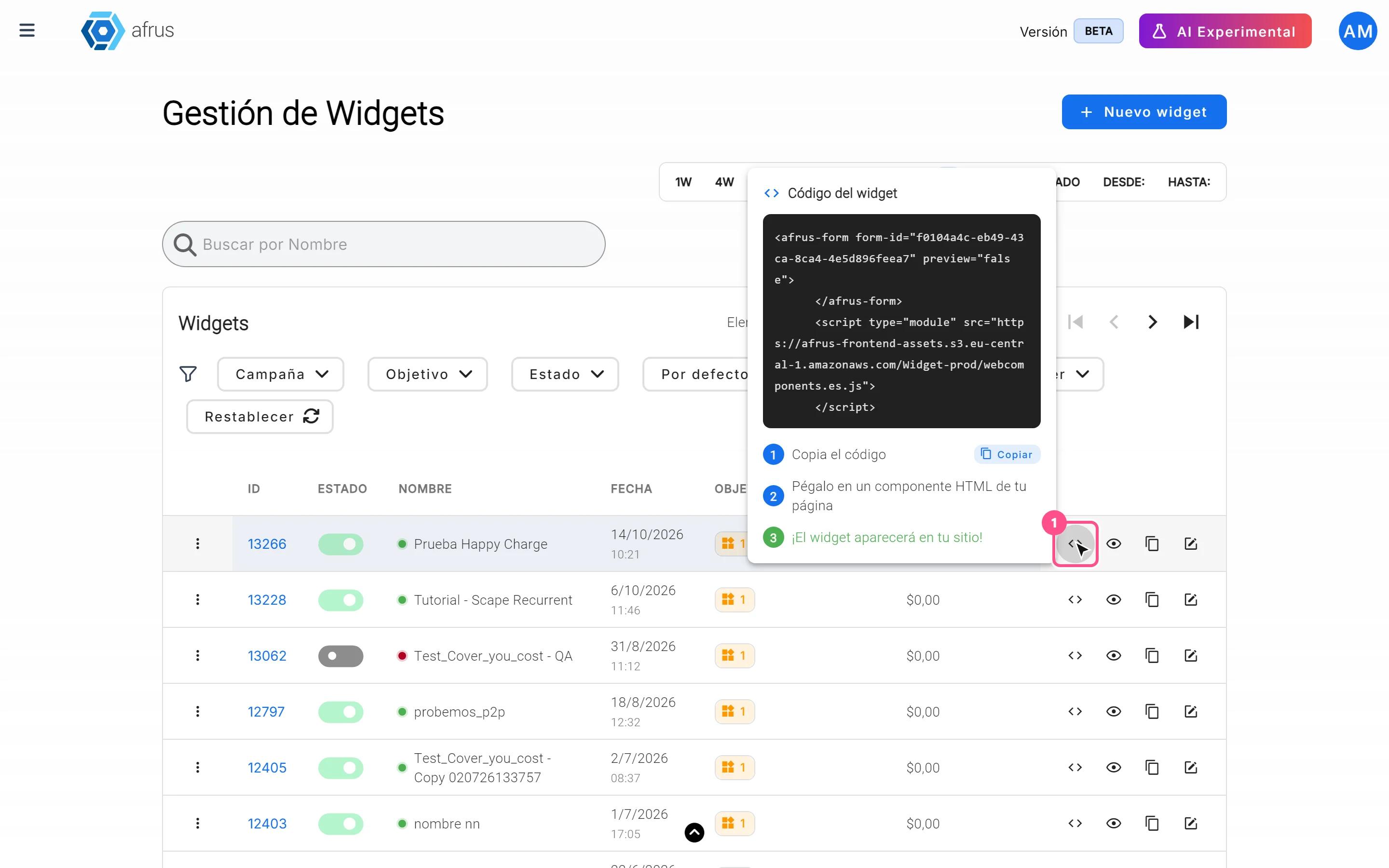Show embed code for widget 12403

[1075, 823]
